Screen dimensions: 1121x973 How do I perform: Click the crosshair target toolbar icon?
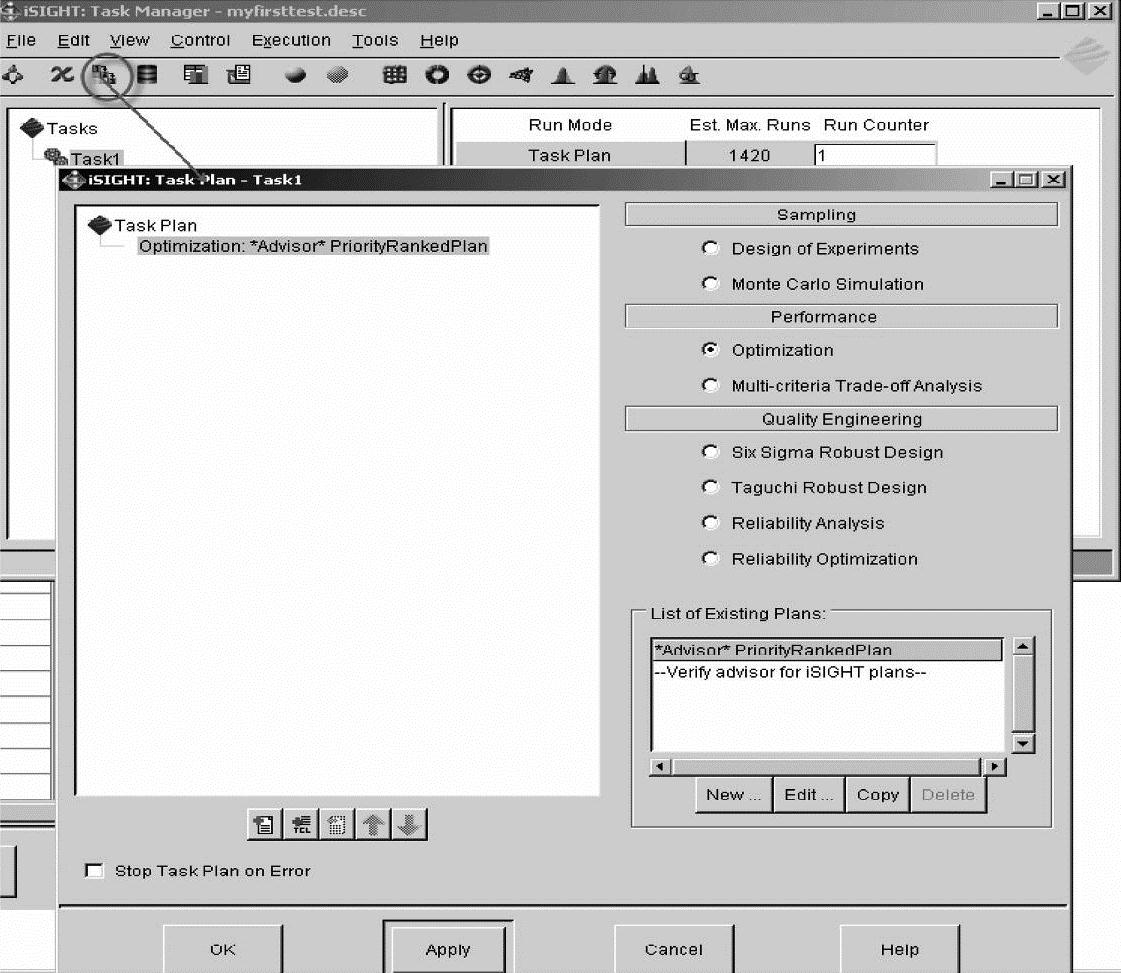[x=479, y=74]
